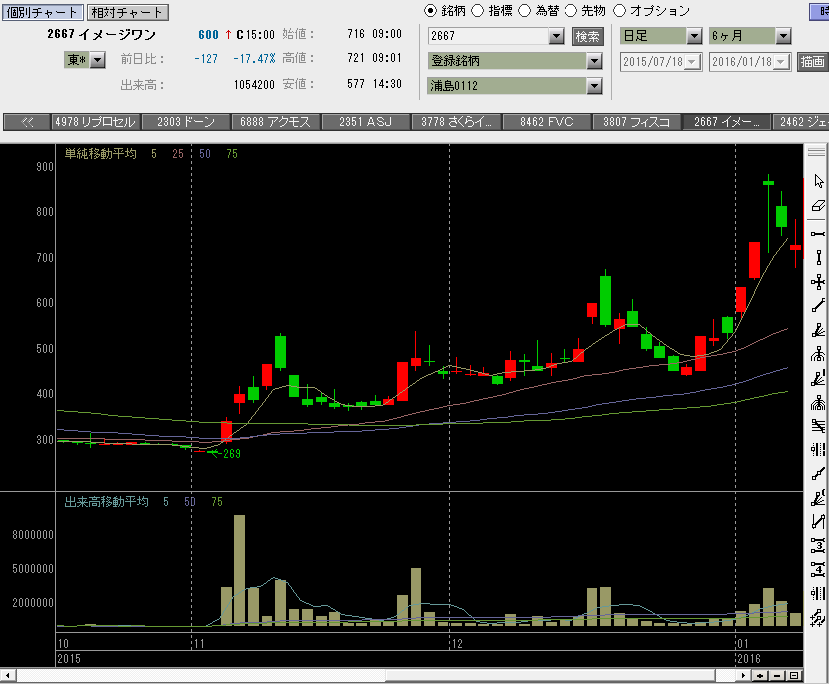Image resolution: width=829 pixels, height=684 pixels.
Task: Open the end date 2016/01/18 picker
Action: point(782,62)
